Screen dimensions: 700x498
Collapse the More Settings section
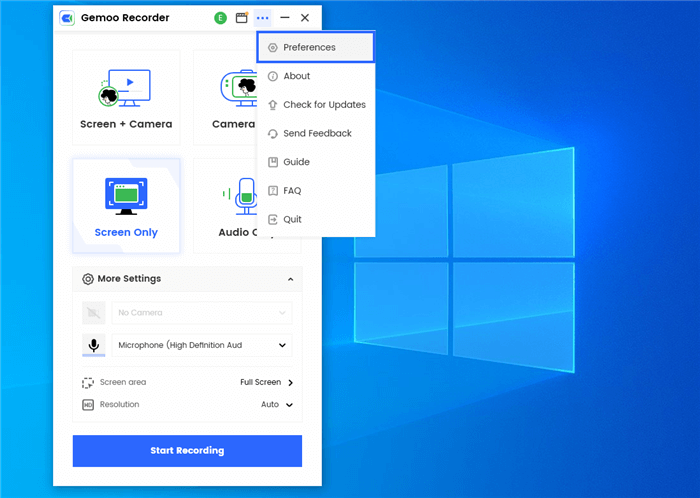pos(291,279)
